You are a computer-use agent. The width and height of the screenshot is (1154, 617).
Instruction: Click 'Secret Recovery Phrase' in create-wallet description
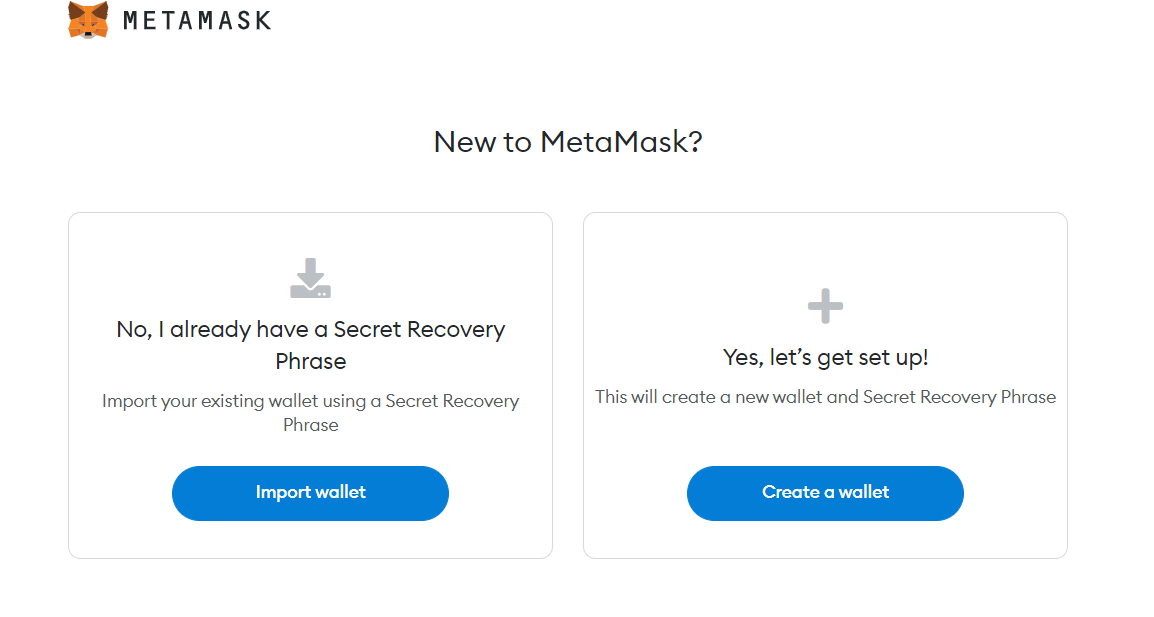[x=959, y=397]
